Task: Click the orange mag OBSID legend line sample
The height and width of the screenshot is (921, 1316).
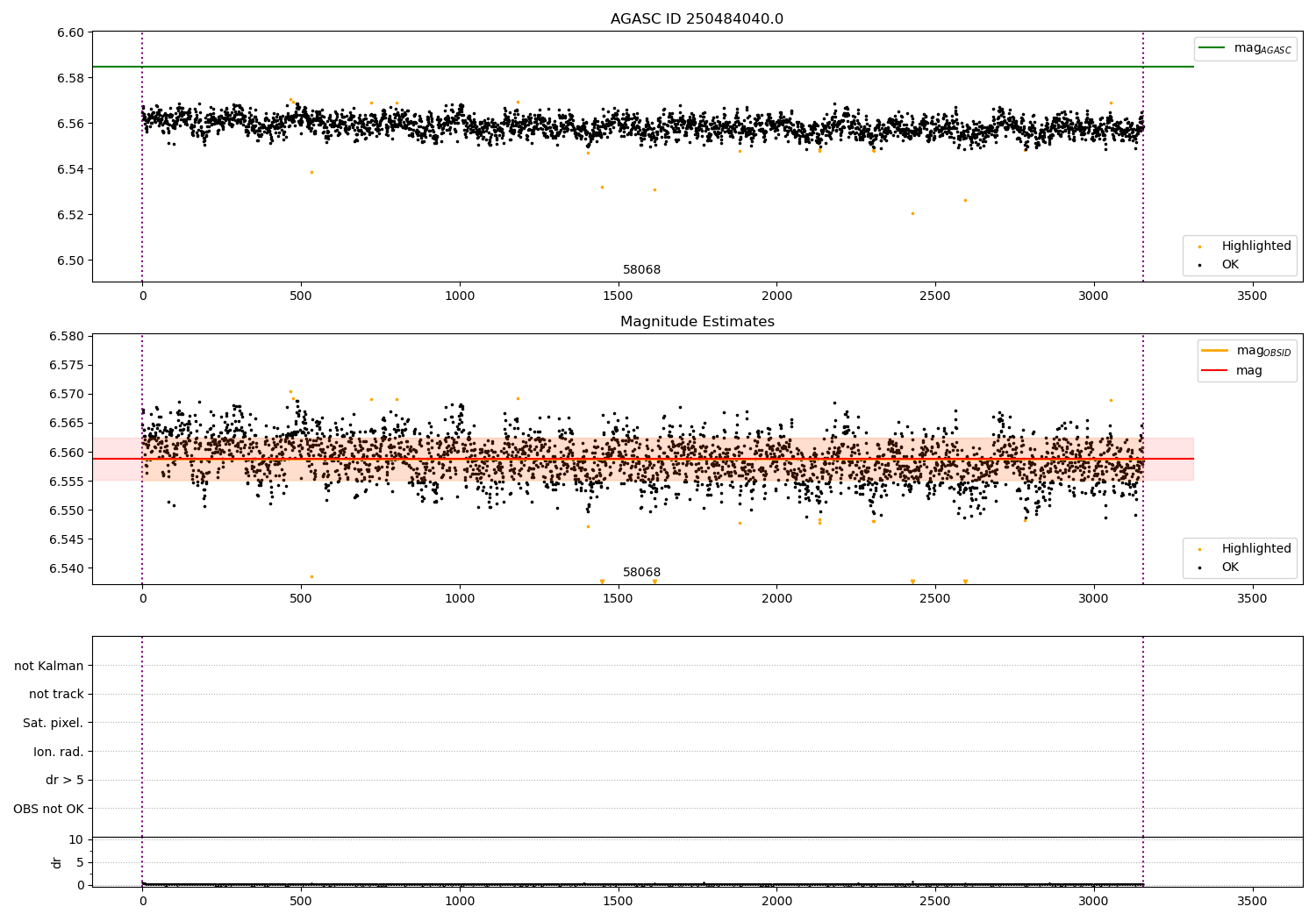Action: (x=1215, y=351)
